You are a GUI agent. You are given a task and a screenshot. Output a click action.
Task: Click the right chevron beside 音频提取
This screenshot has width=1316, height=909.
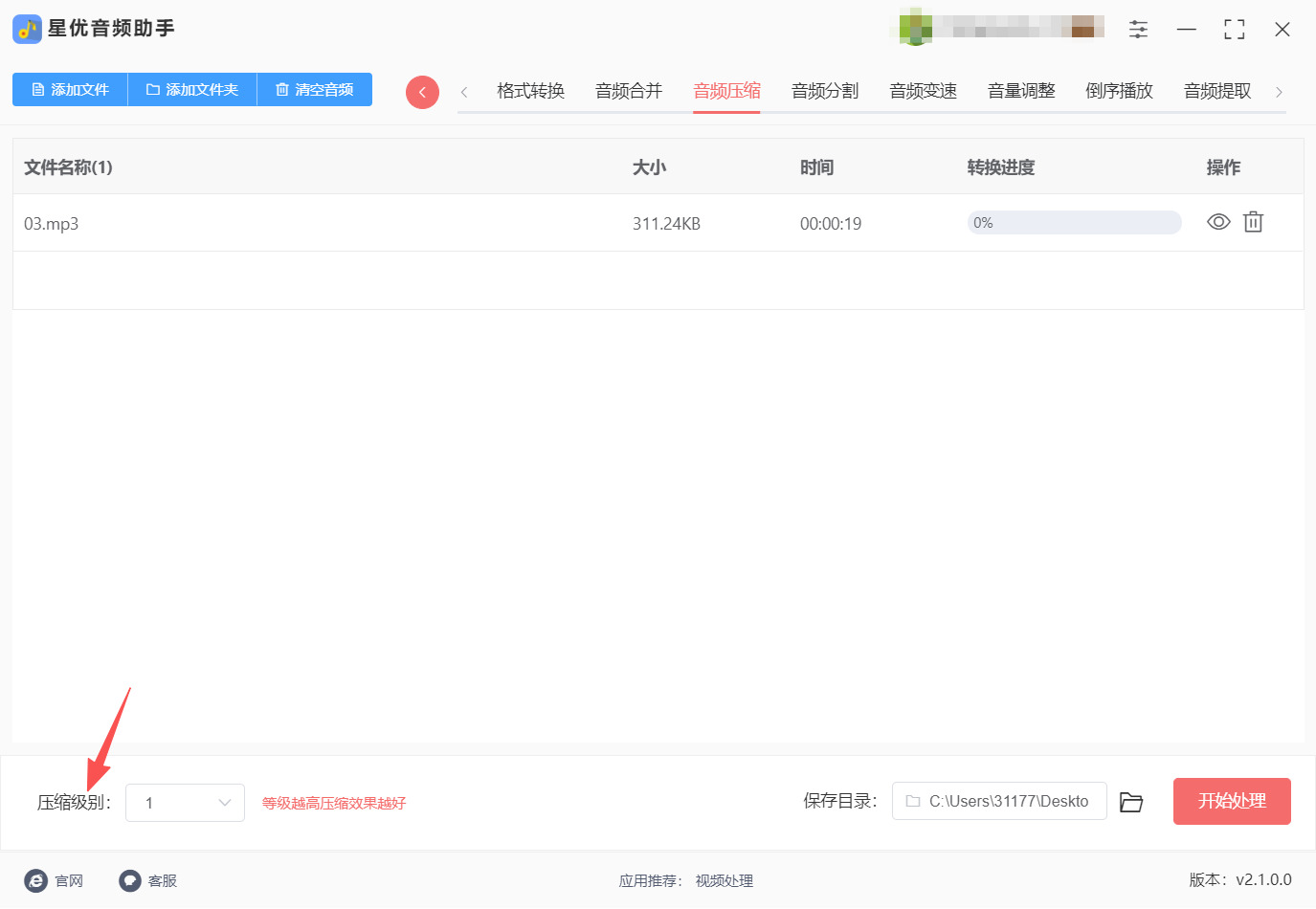point(1279,91)
